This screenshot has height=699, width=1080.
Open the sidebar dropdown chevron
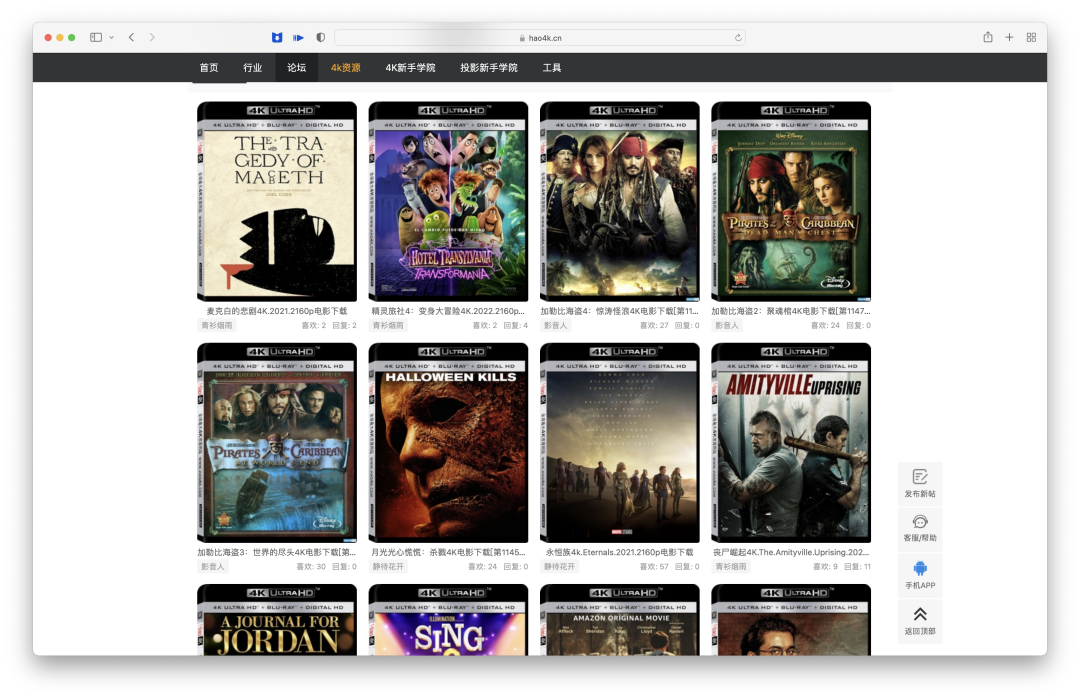pos(112,37)
